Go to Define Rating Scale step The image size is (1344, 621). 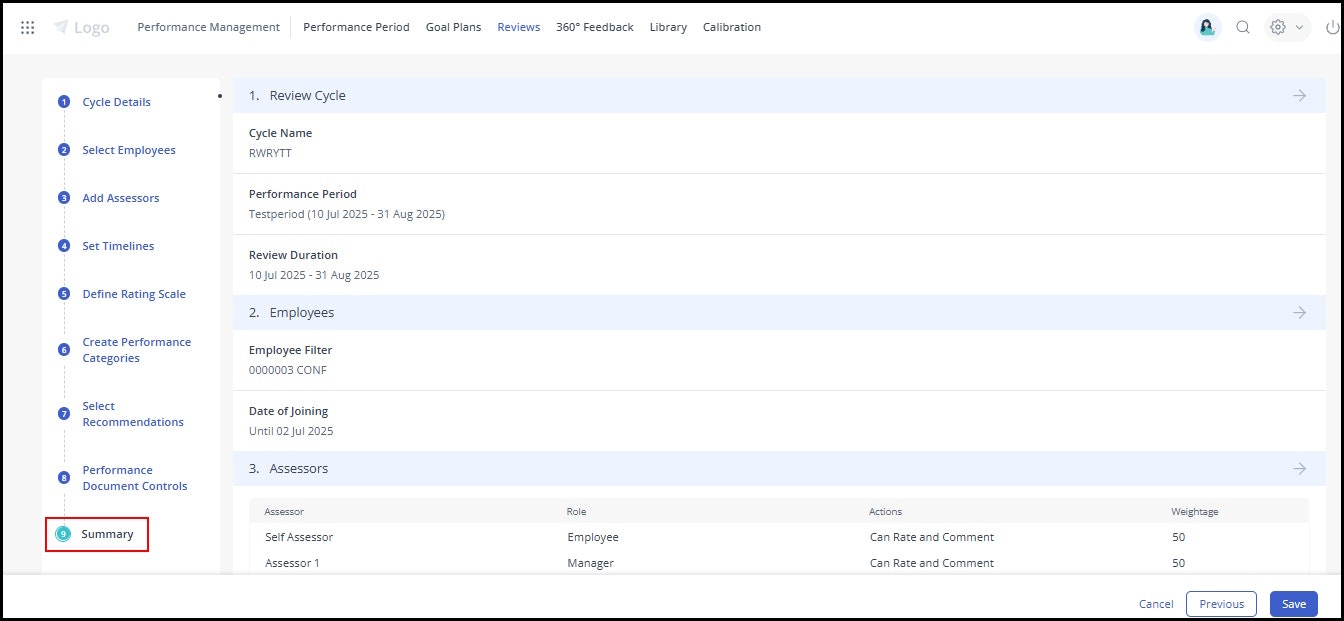tap(134, 294)
